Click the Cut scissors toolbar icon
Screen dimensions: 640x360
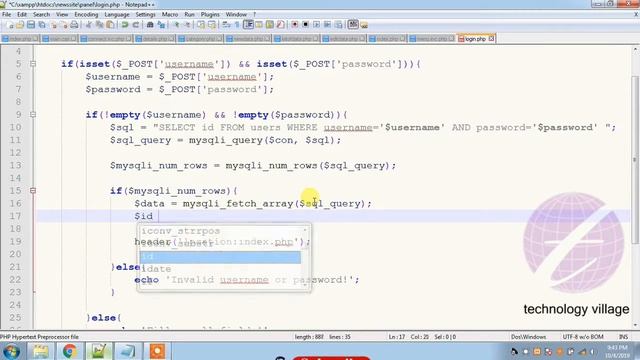pos(89,25)
